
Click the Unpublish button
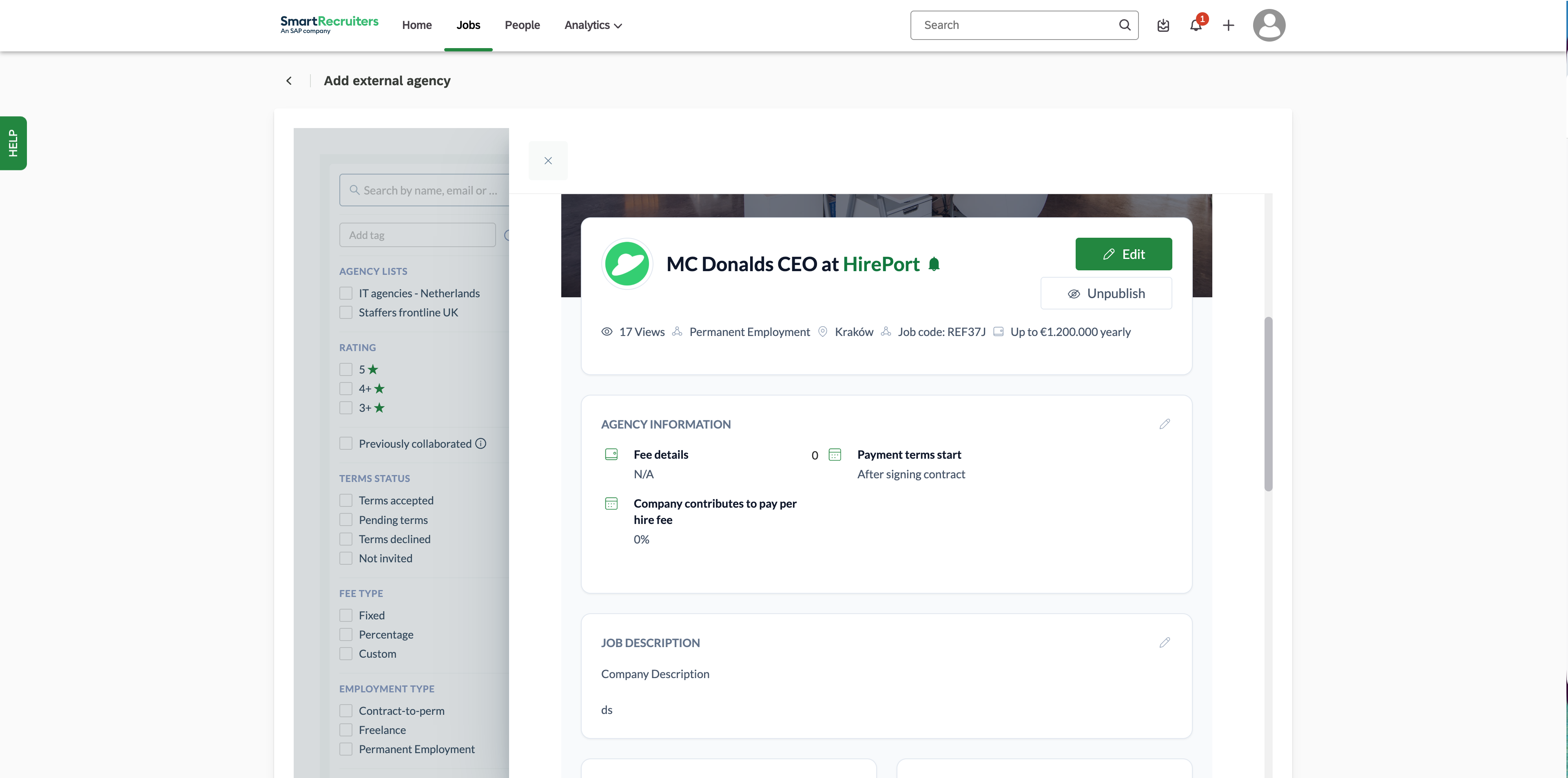pyautogui.click(x=1106, y=294)
